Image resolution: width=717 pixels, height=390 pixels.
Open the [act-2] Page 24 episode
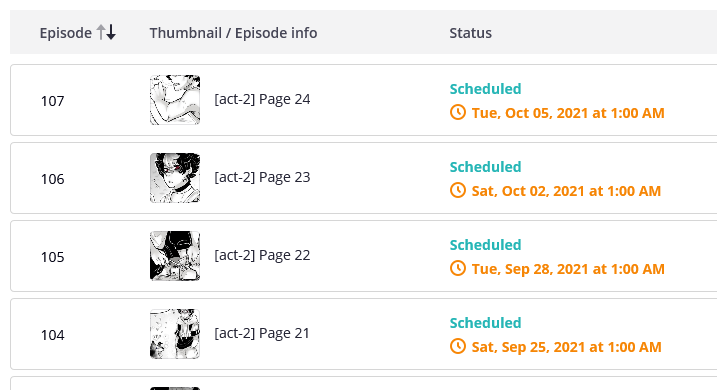(x=262, y=99)
